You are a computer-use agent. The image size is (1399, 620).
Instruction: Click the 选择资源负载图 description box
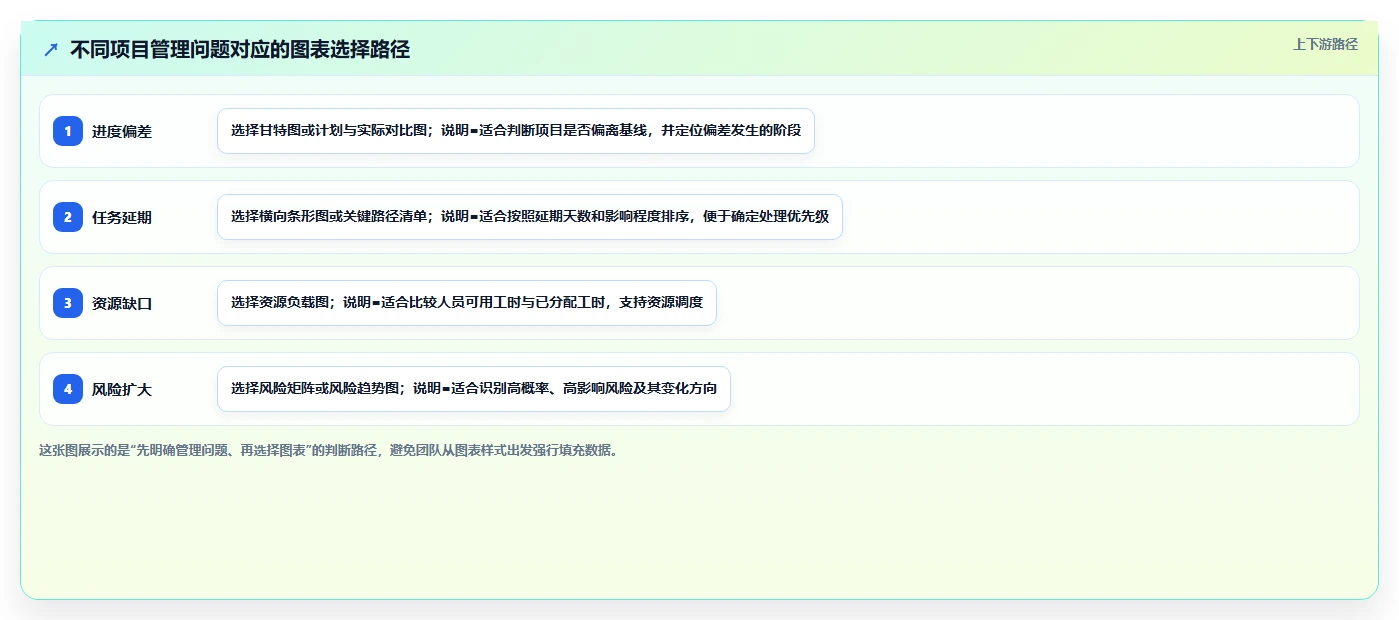467,303
